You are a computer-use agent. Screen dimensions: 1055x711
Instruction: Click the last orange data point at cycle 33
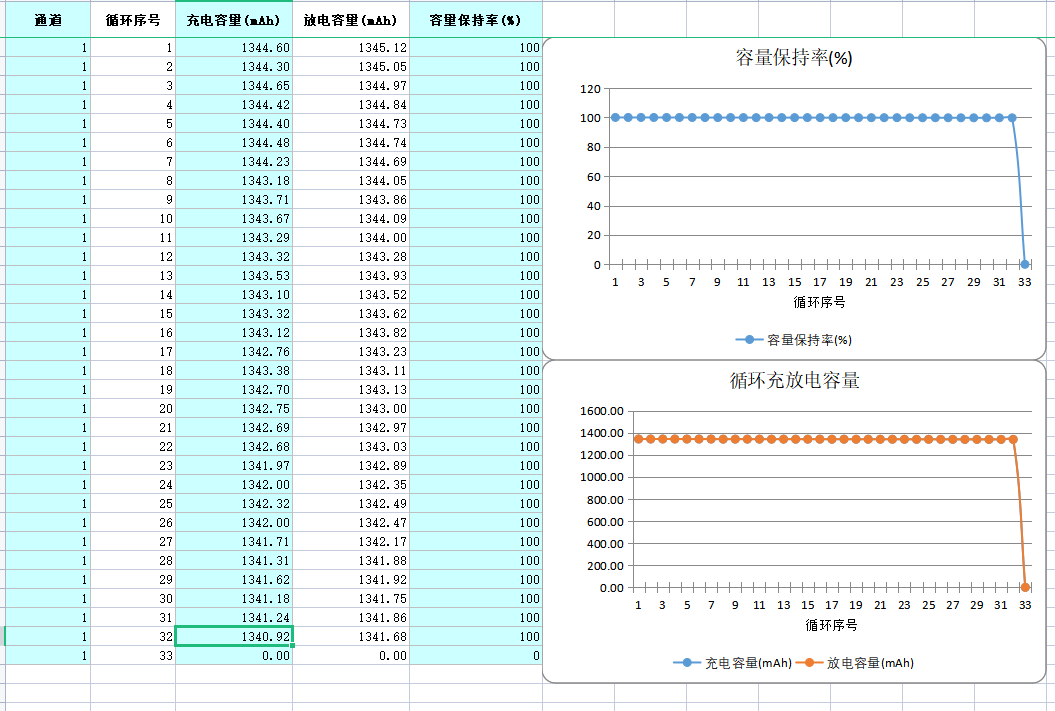point(1025,587)
